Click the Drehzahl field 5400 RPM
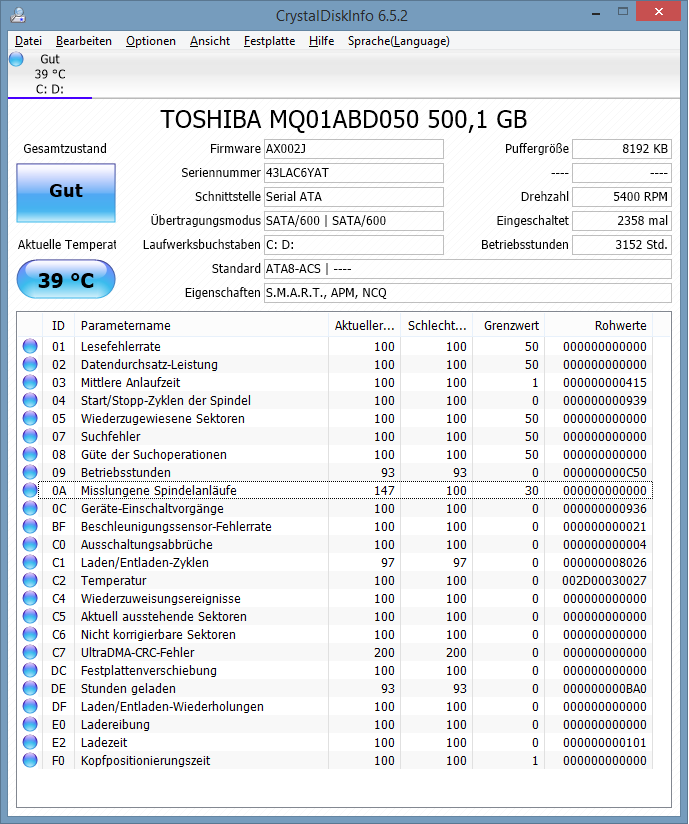The image size is (689, 824). pyautogui.click(x=622, y=197)
